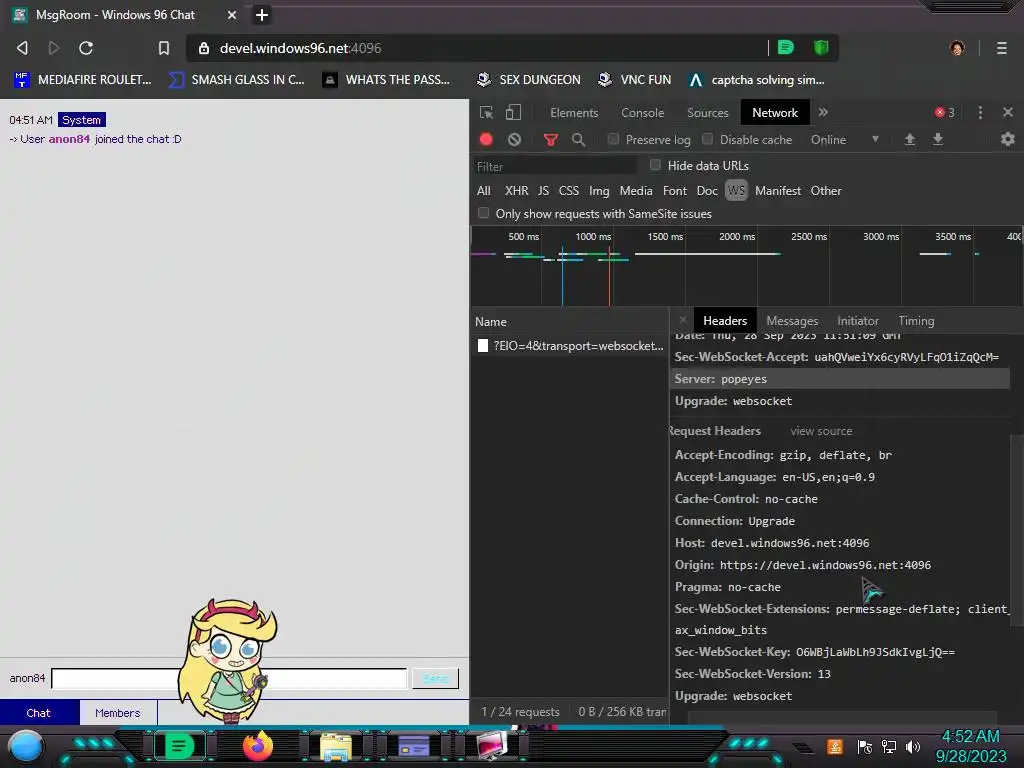Select the Img filter type
1024x768 pixels.
(599, 191)
